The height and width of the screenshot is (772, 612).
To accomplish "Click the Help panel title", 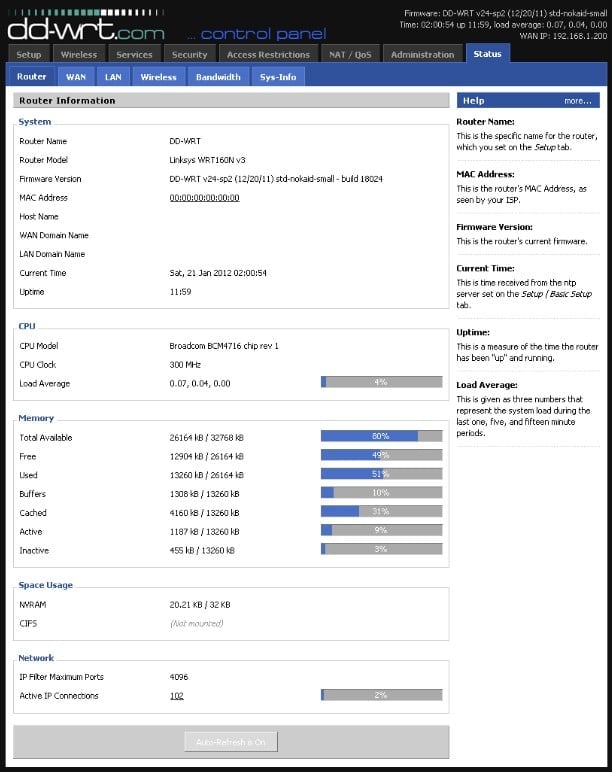I will [x=474, y=100].
